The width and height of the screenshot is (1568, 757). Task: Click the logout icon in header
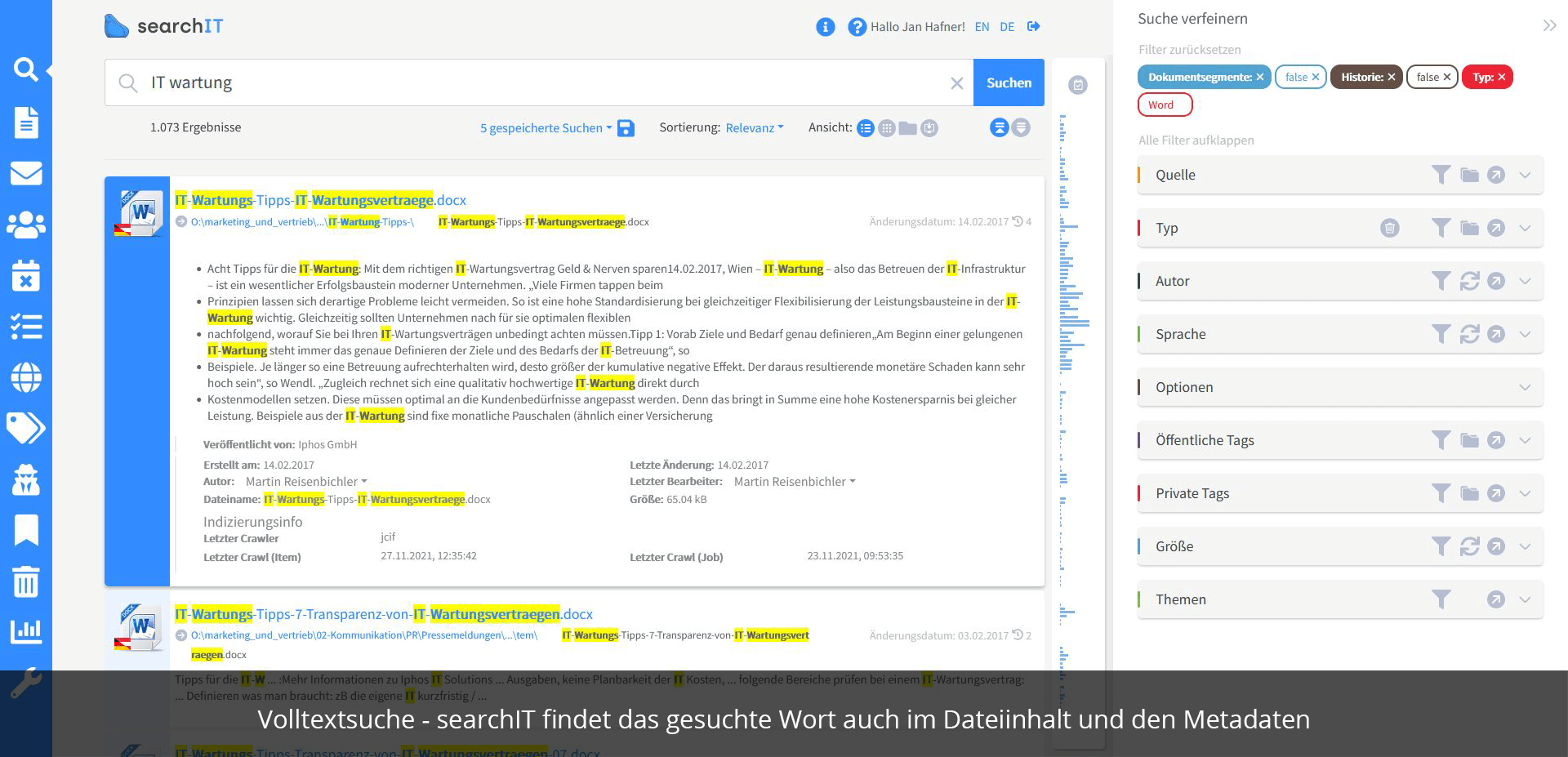(x=1033, y=27)
